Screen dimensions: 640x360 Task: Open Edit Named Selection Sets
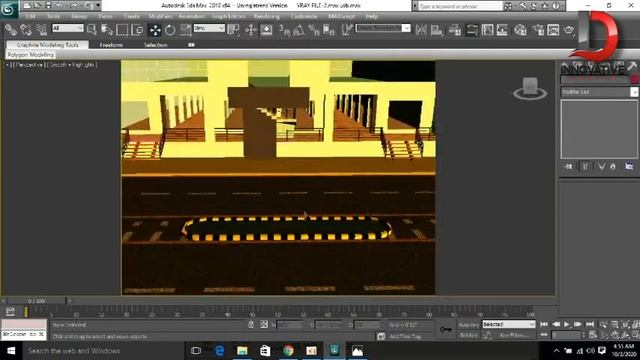click(x=347, y=30)
